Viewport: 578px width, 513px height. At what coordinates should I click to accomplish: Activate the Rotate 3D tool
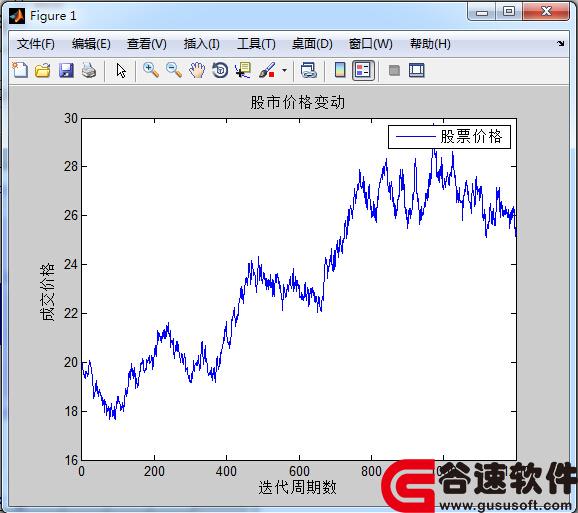pos(220,70)
